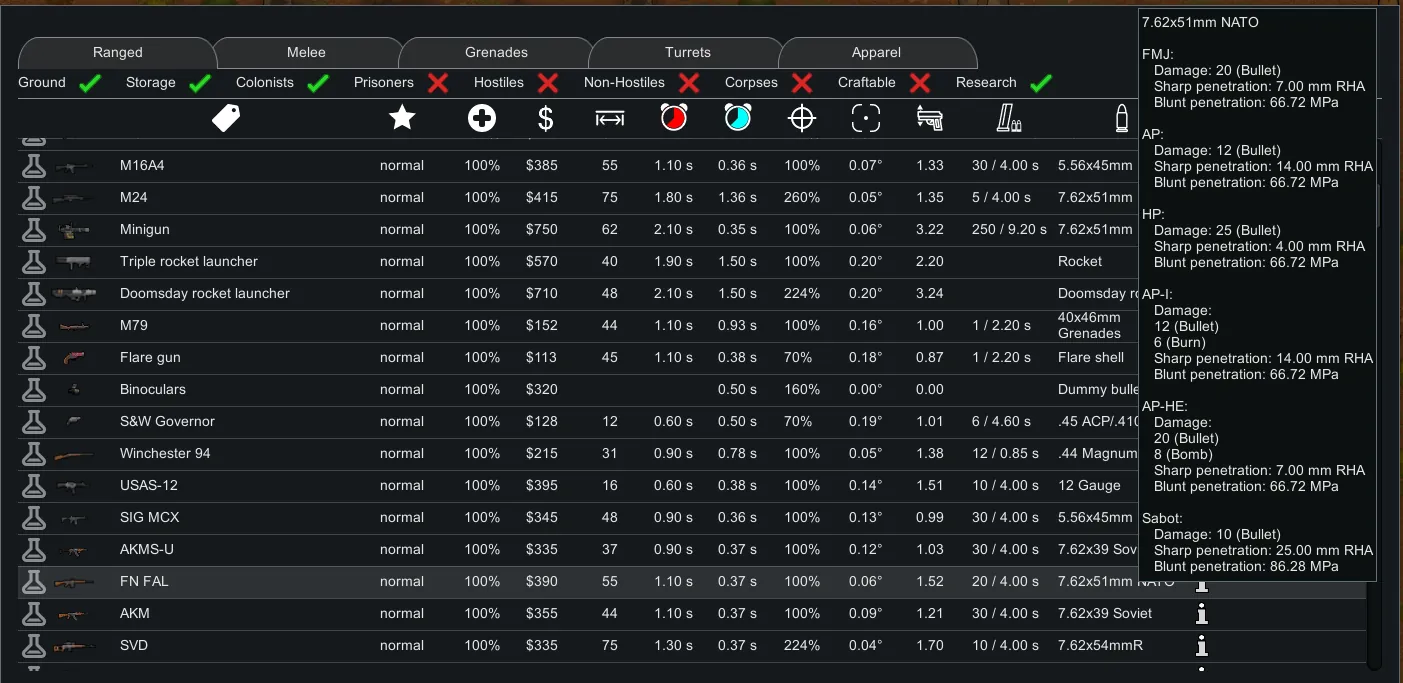Turn off the Research filter

click(1041, 83)
